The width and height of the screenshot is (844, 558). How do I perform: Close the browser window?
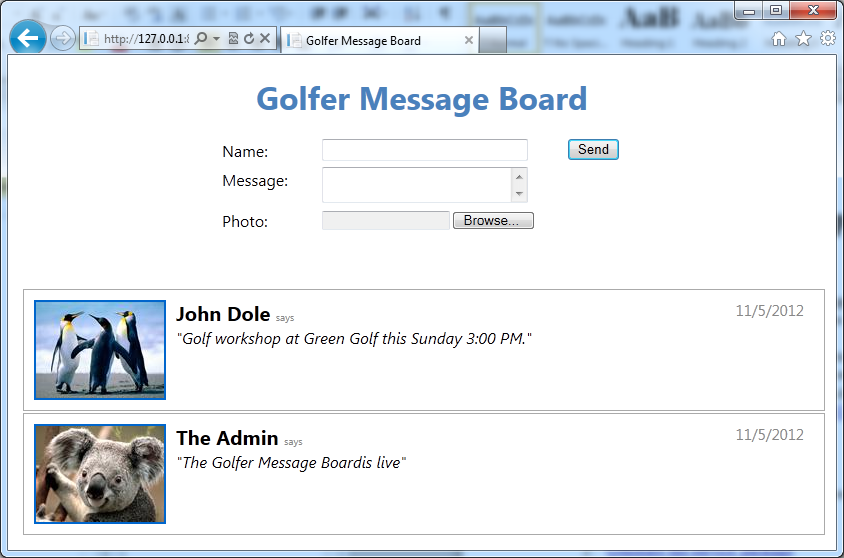[813, 10]
